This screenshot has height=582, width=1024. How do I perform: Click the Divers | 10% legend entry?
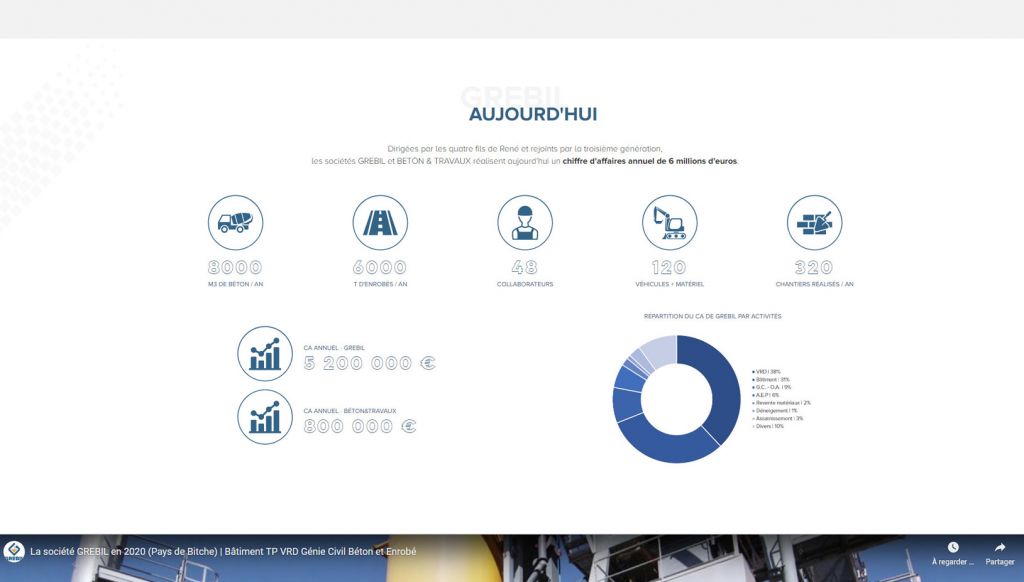point(768,426)
